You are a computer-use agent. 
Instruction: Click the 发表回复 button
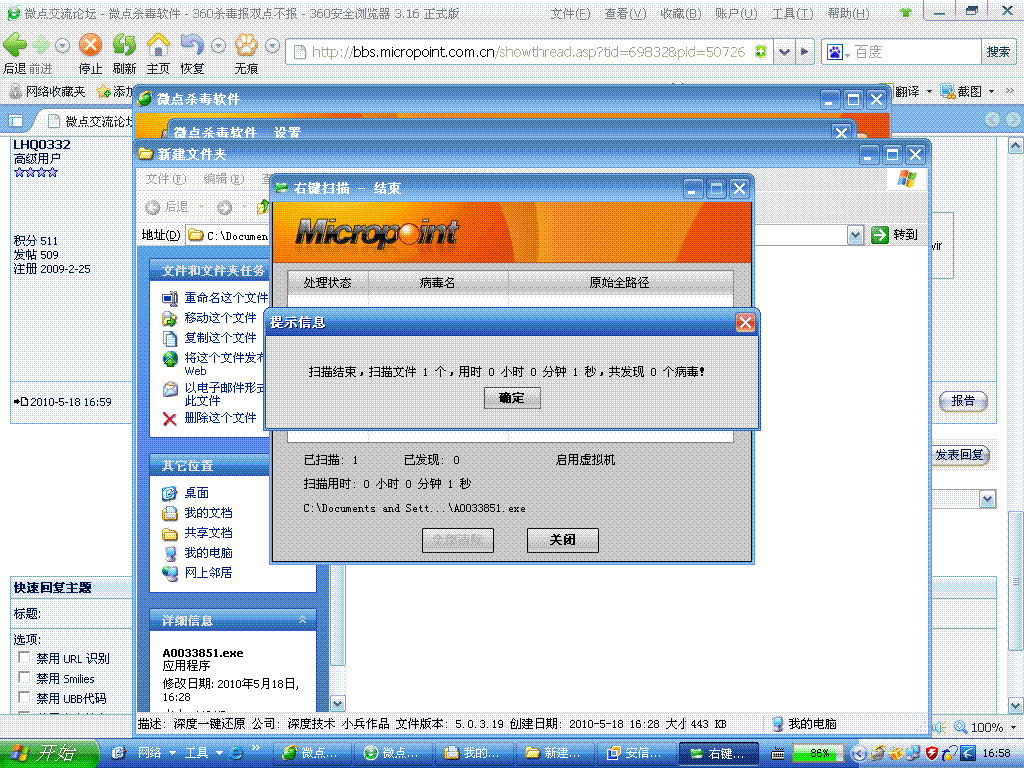click(961, 455)
